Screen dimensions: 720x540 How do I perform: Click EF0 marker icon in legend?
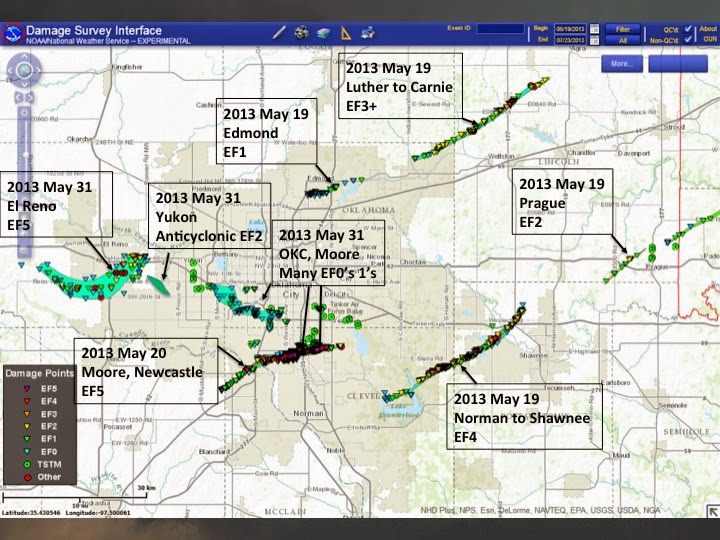(x=27, y=452)
